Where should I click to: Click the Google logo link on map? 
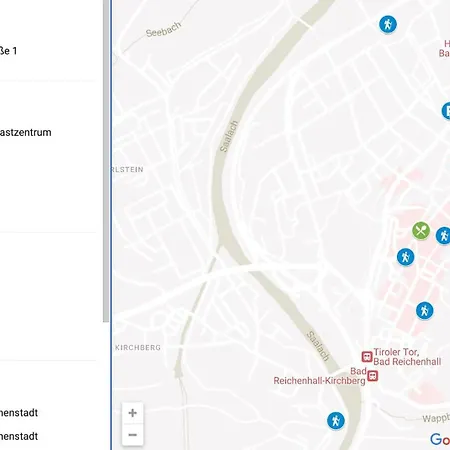(x=440, y=439)
